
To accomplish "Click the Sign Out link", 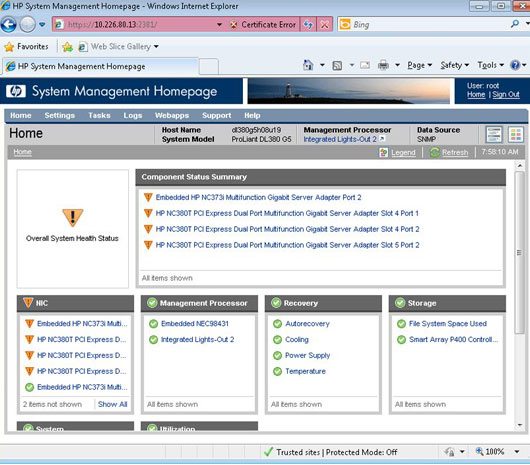I will pyautogui.click(x=506, y=95).
